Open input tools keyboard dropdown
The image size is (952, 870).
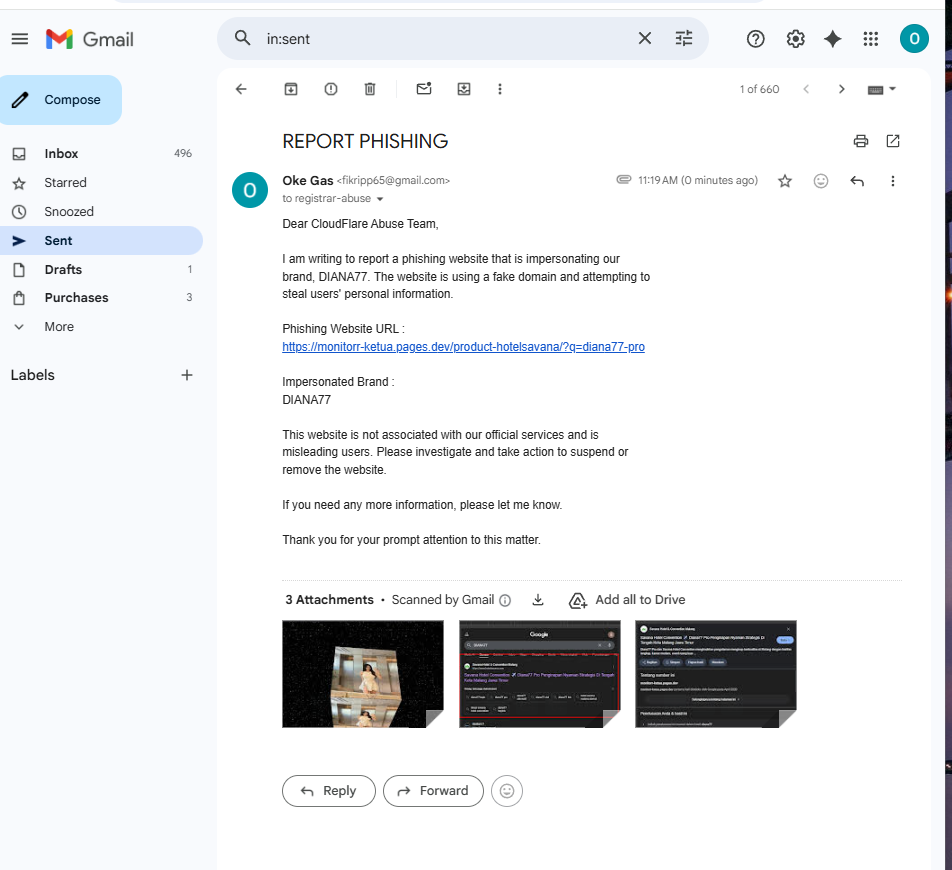[x=882, y=89]
